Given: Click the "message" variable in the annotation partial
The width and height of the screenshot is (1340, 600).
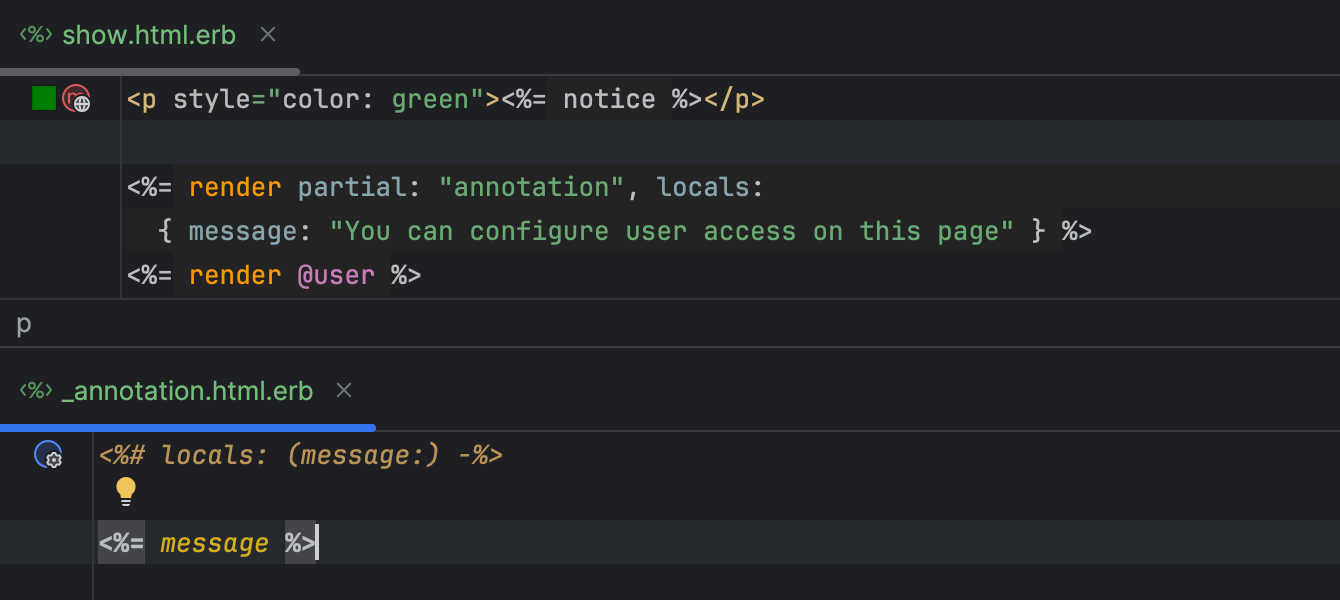Looking at the screenshot, I should click(214, 543).
